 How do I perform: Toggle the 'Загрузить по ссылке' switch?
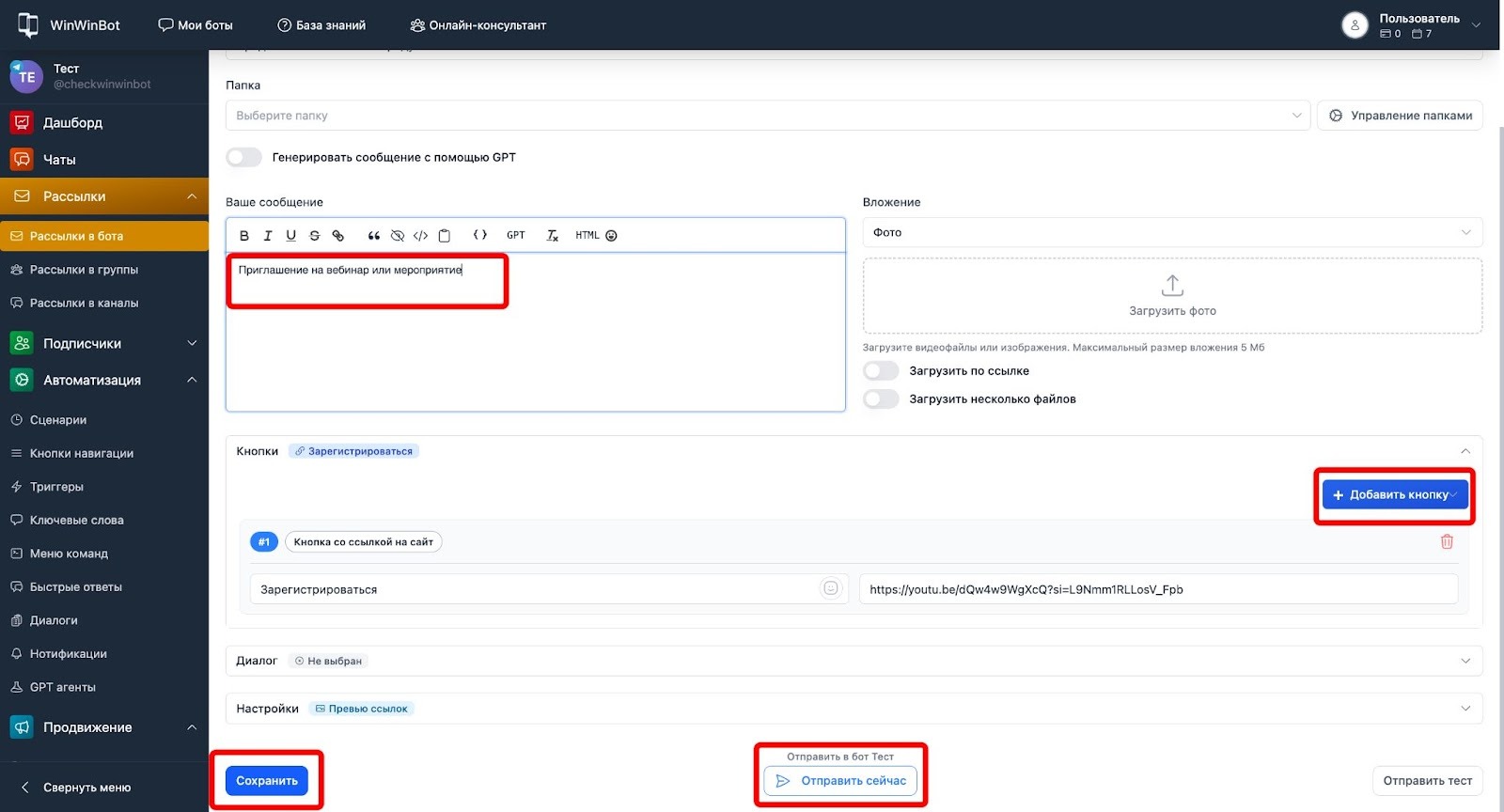tap(881, 371)
